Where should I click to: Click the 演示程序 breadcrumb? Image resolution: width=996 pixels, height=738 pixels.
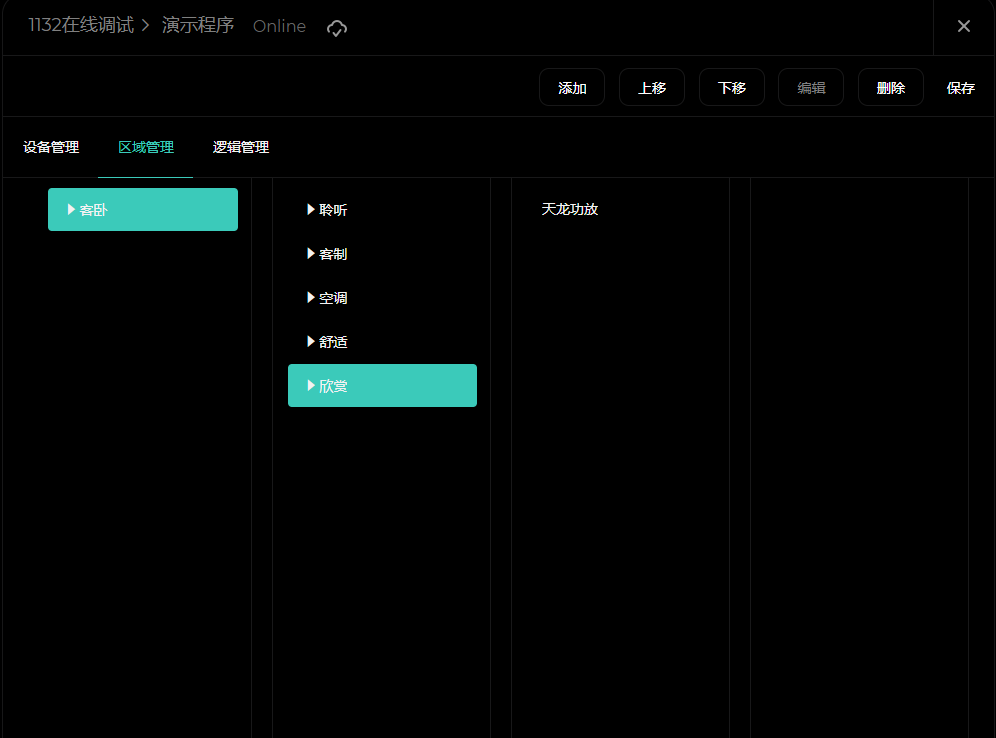click(x=198, y=25)
